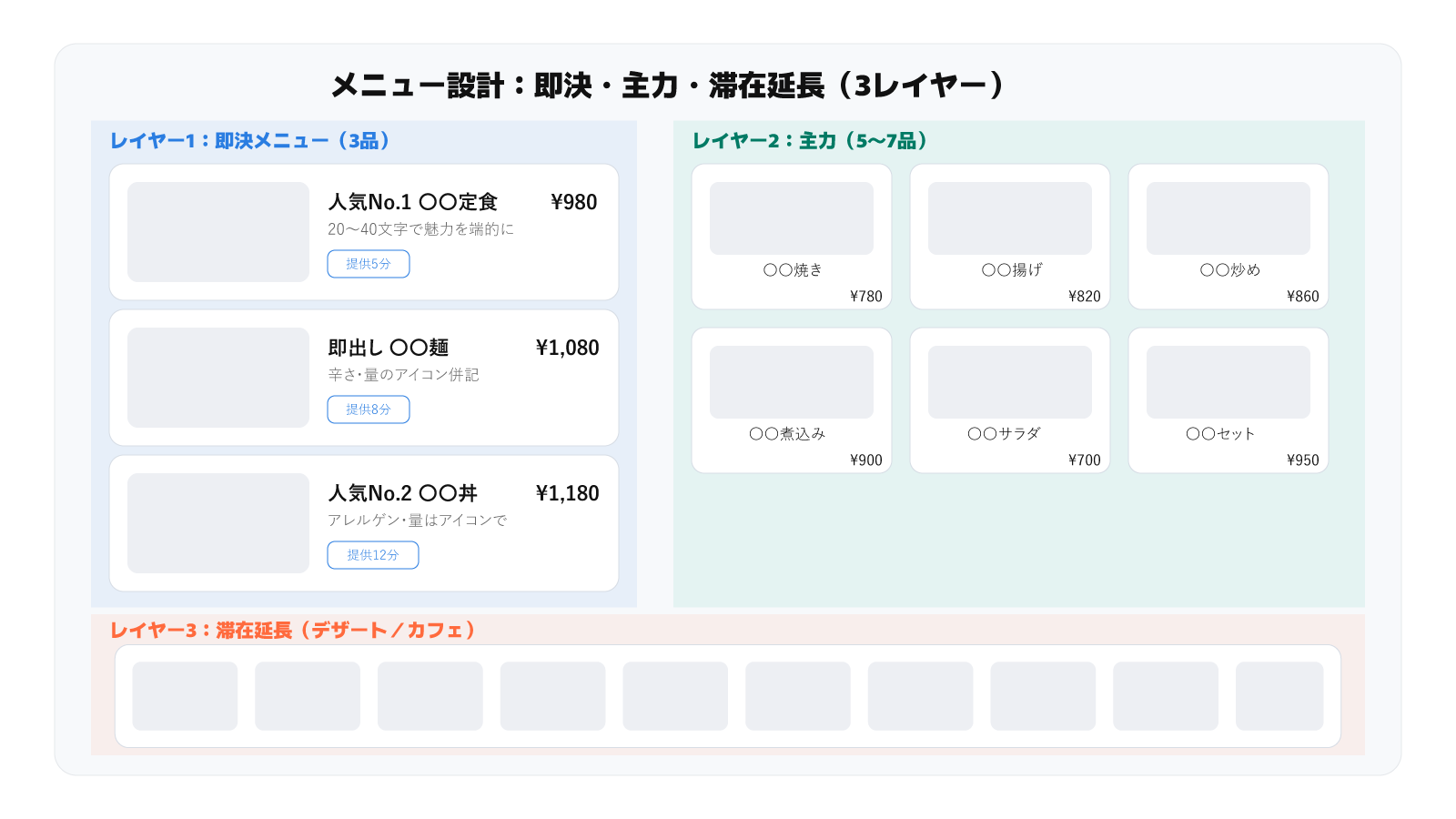This screenshot has width=1456, height=819.
Task: Select the 〇〇揚げ card image
Action: pos(1010,218)
